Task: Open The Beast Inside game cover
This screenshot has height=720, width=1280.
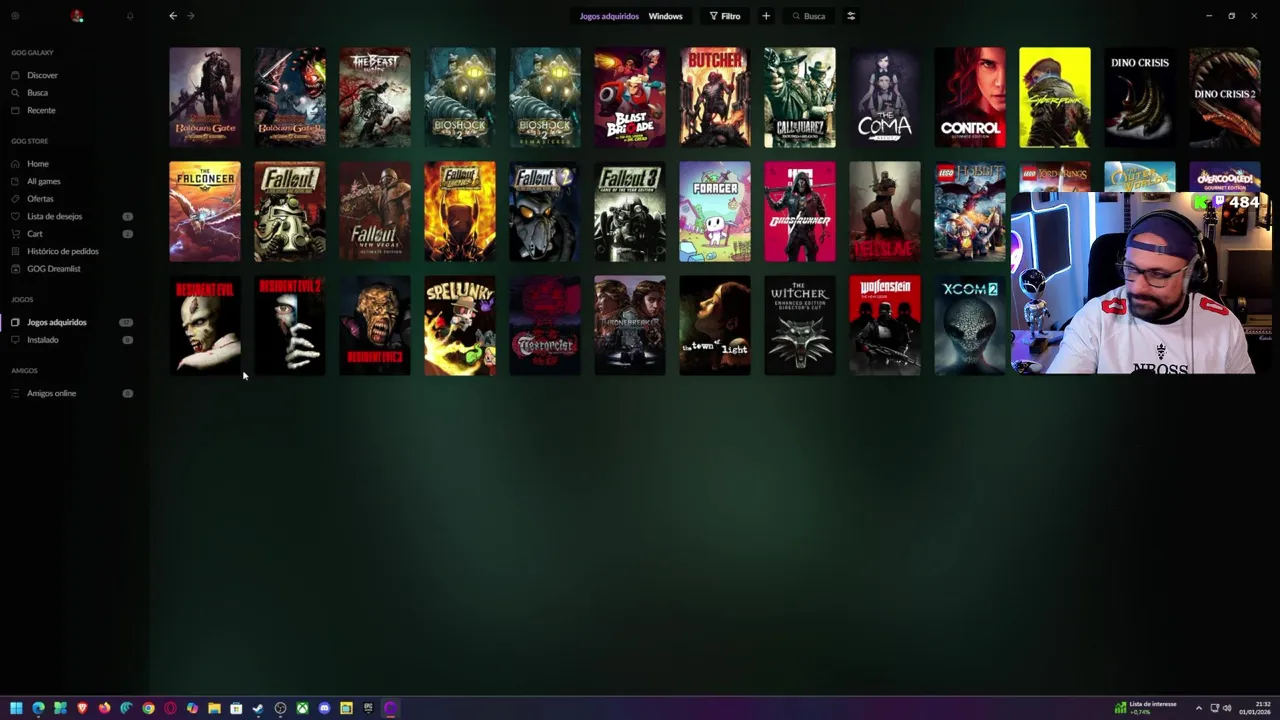Action: click(375, 97)
